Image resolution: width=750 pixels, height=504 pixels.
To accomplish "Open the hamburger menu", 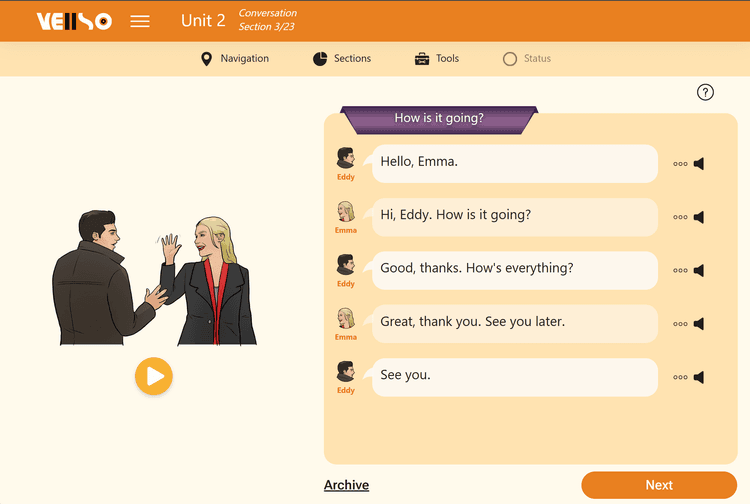I will point(140,21).
